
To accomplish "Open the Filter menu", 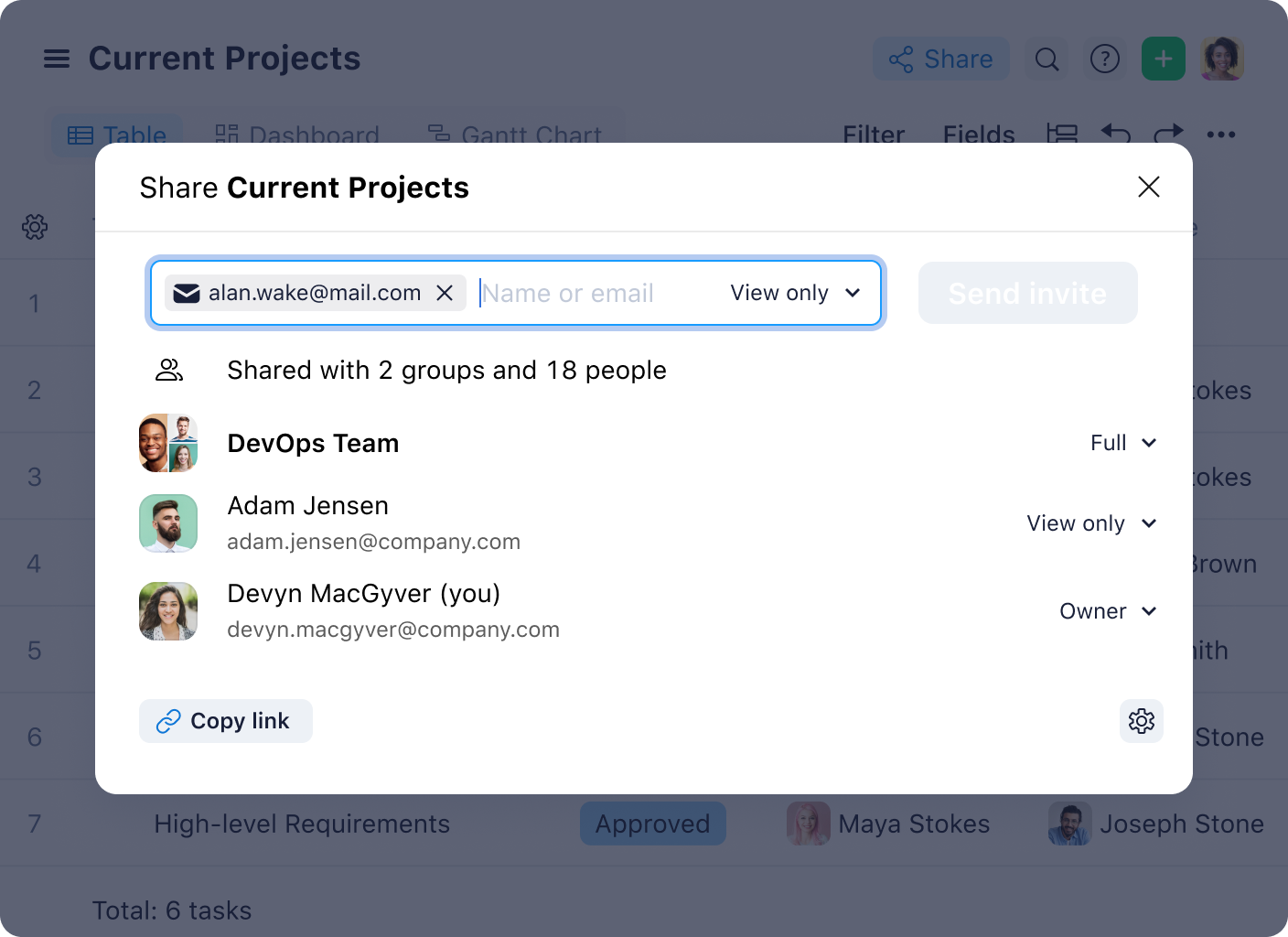I will [873, 135].
